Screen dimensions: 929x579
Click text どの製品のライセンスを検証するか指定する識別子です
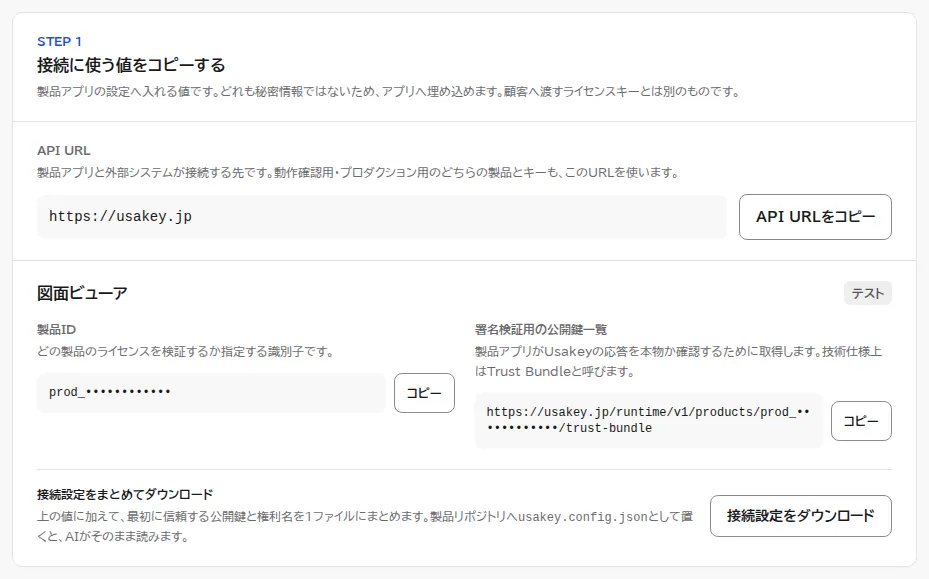pyautogui.click(x=185, y=352)
